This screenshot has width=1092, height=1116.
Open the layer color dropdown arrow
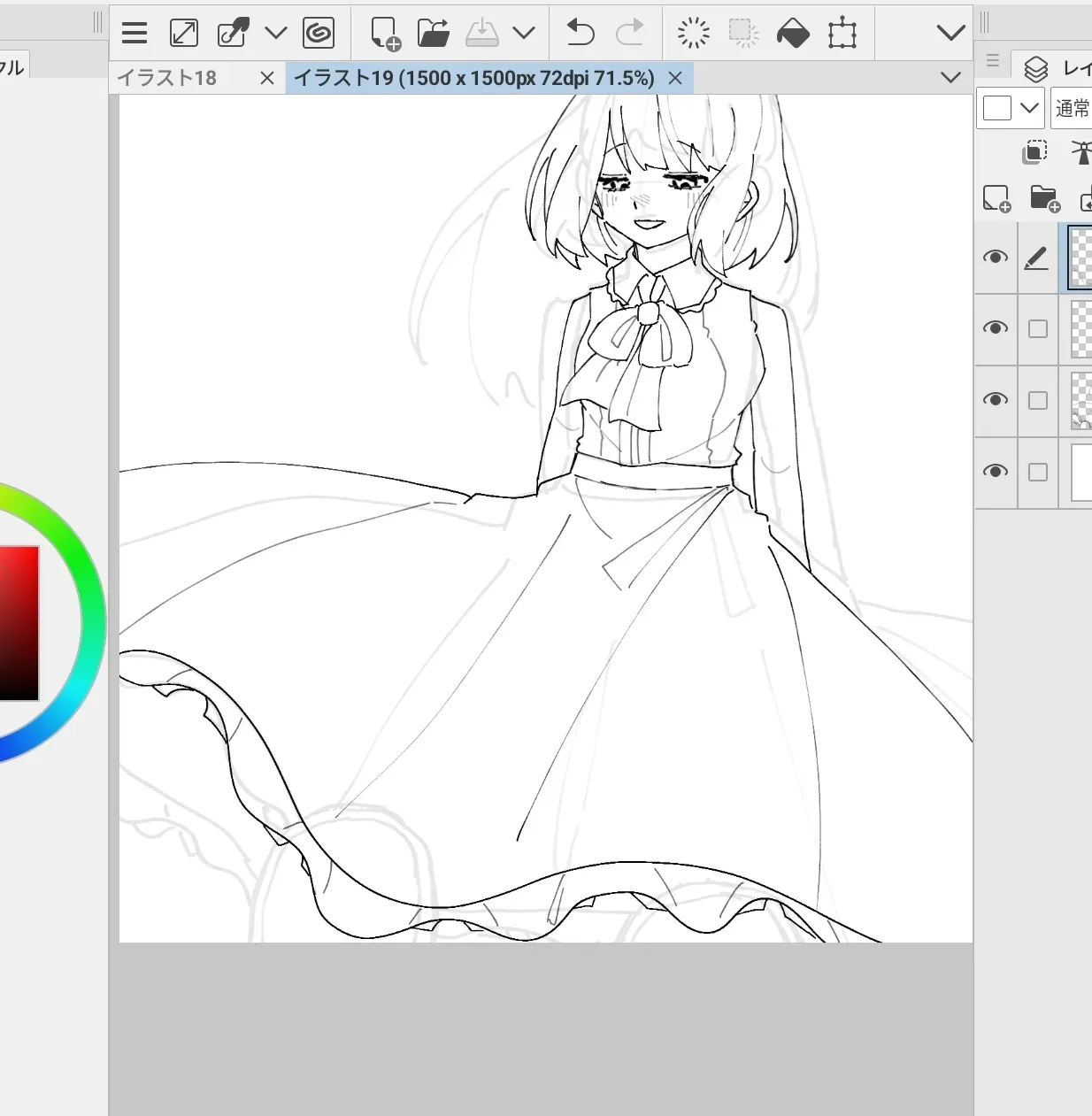[1028, 108]
